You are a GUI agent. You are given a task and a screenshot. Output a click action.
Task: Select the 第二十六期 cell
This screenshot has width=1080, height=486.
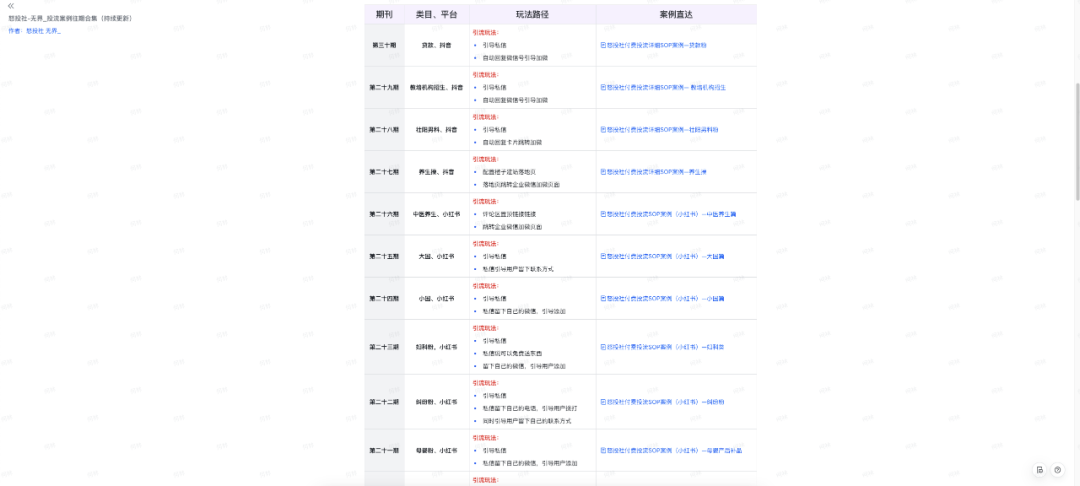pos(384,214)
